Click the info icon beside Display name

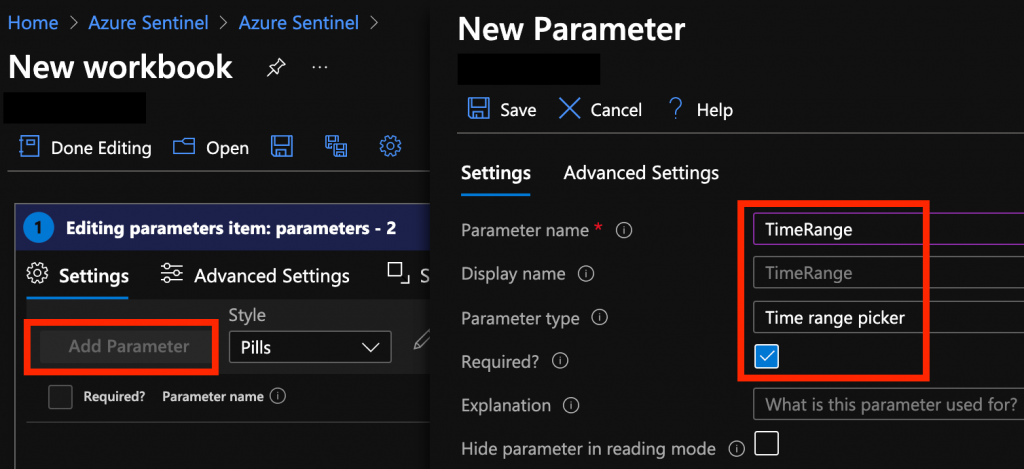click(x=586, y=274)
